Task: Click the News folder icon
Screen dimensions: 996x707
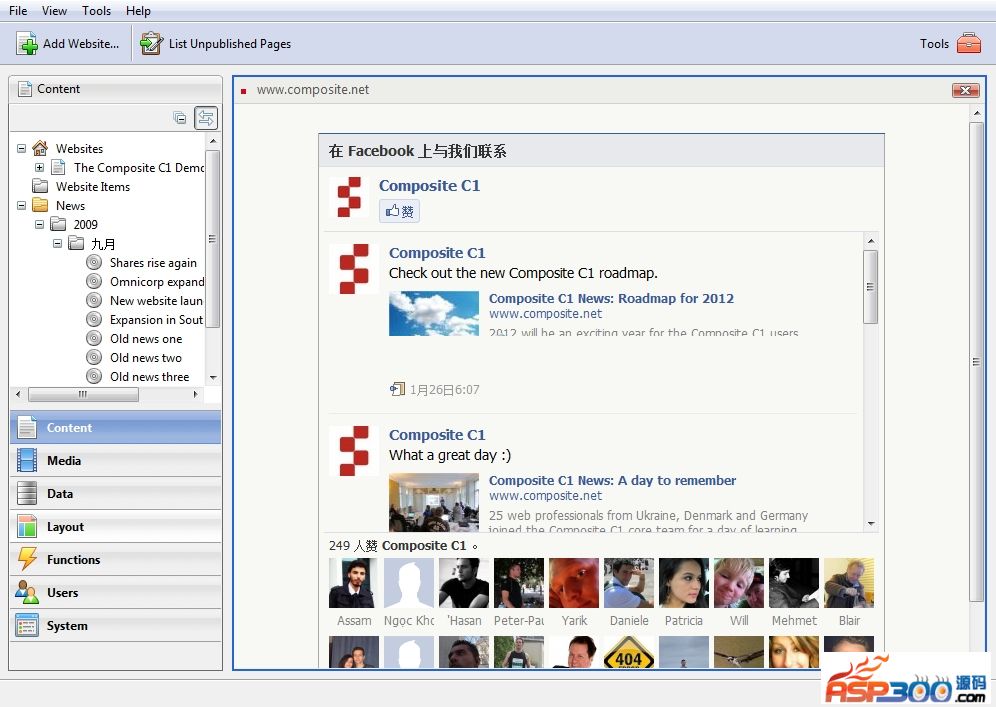Action: pos(40,205)
